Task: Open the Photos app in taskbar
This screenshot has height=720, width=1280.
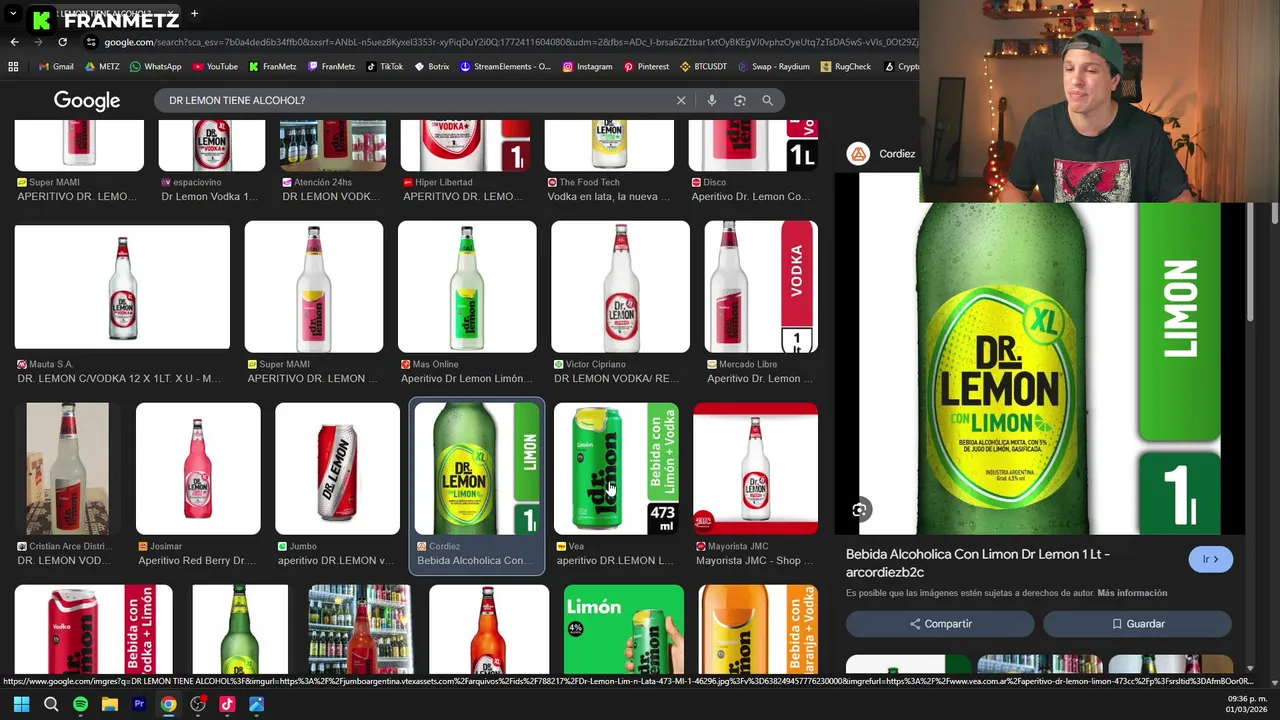Action: click(x=256, y=704)
